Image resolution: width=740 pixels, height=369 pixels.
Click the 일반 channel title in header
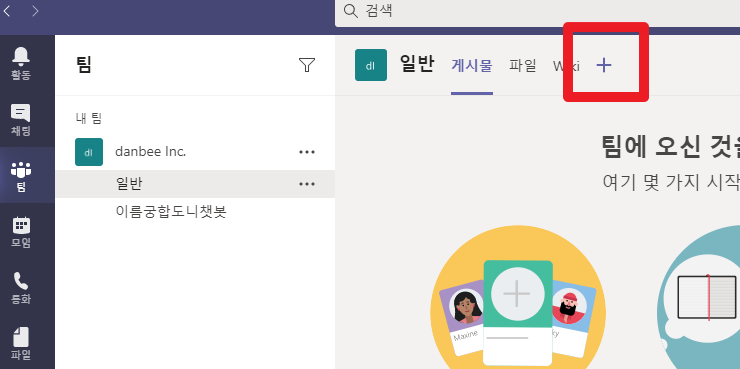point(417,64)
